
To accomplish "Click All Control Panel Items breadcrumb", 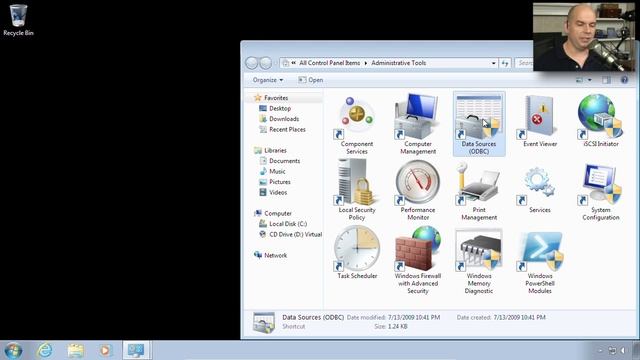I will point(329,63).
